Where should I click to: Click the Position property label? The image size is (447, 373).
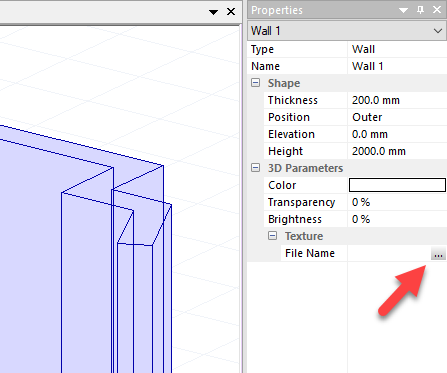[x=289, y=117]
